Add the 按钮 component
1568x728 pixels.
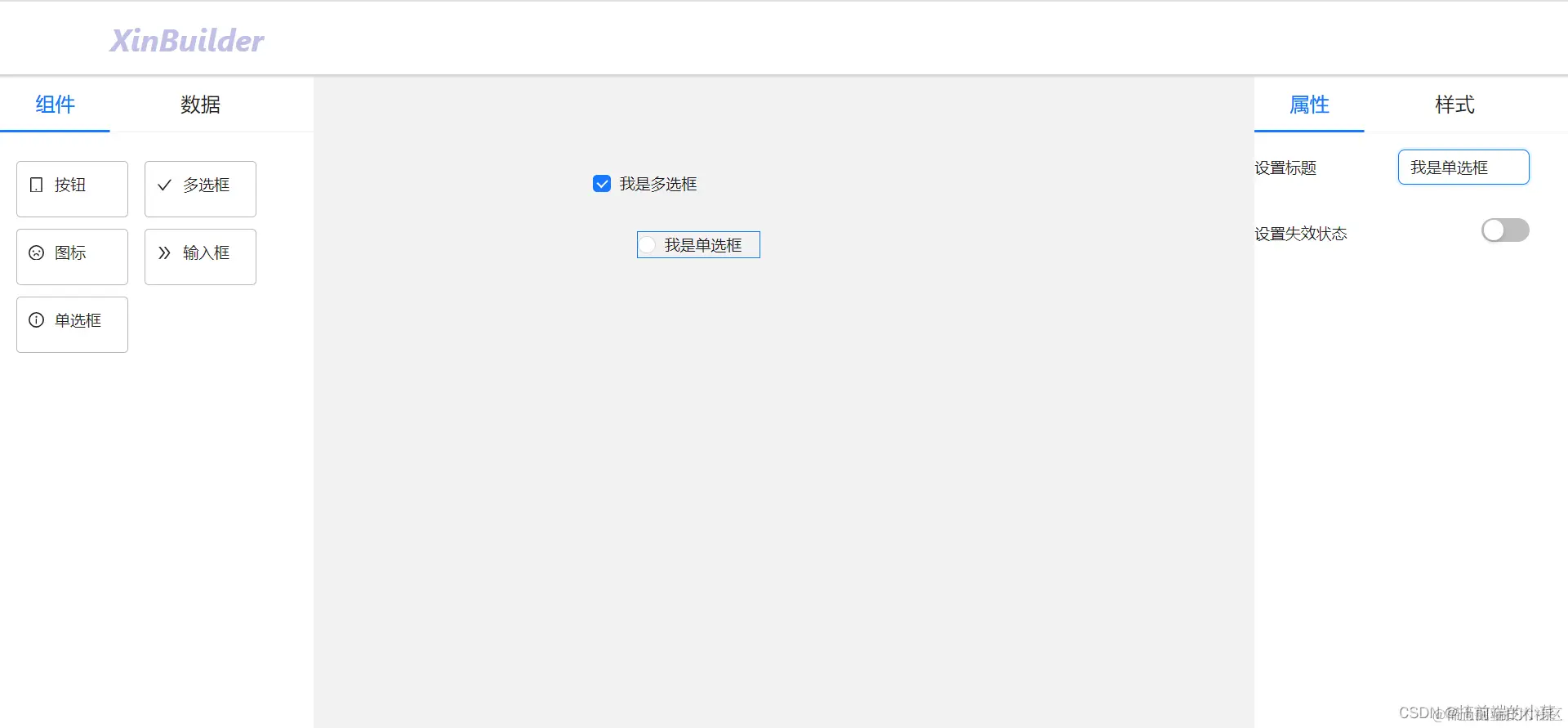pos(72,189)
